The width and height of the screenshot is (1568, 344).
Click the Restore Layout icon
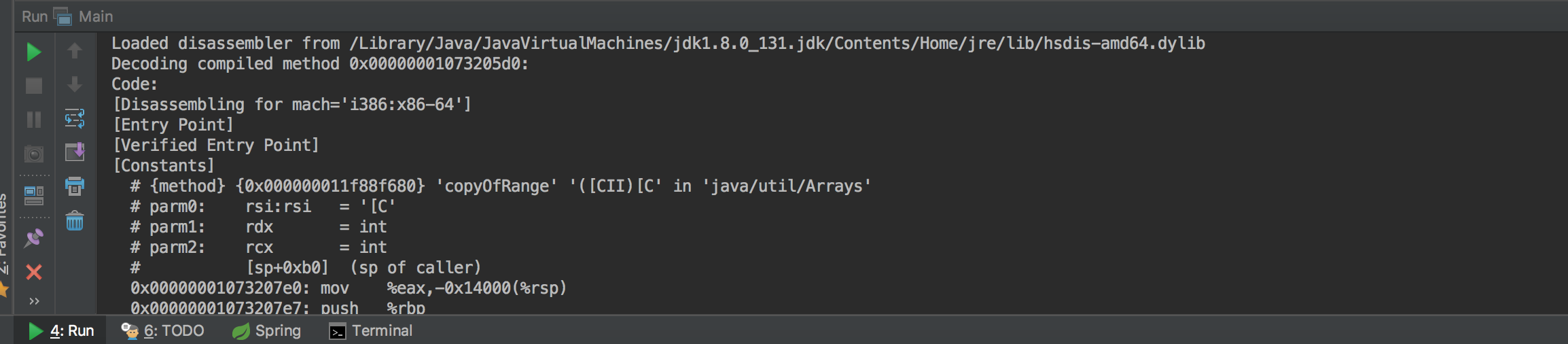[x=33, y=196]
